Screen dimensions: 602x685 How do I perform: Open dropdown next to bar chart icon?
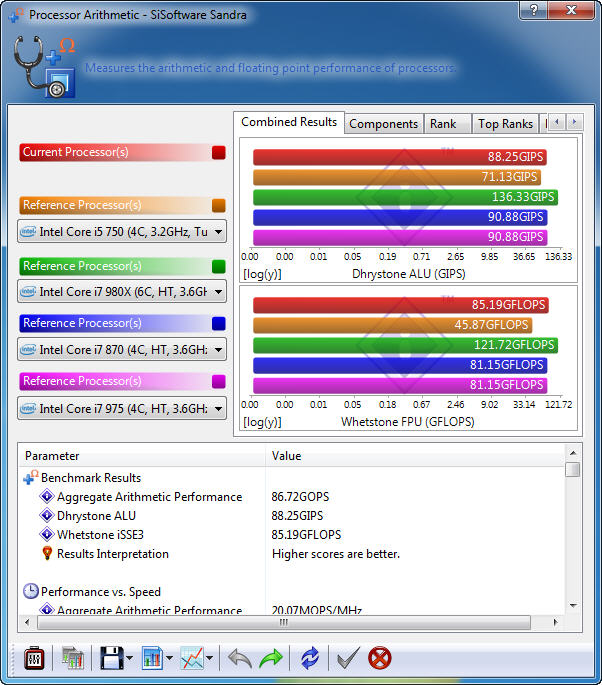pyautogui.click(x=170, y=658)
